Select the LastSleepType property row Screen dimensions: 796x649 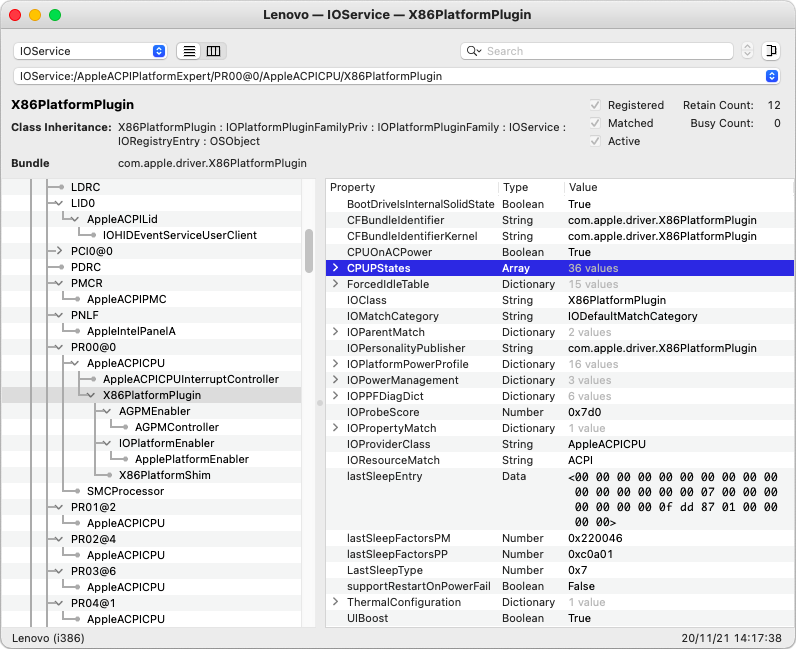point(559,570)
